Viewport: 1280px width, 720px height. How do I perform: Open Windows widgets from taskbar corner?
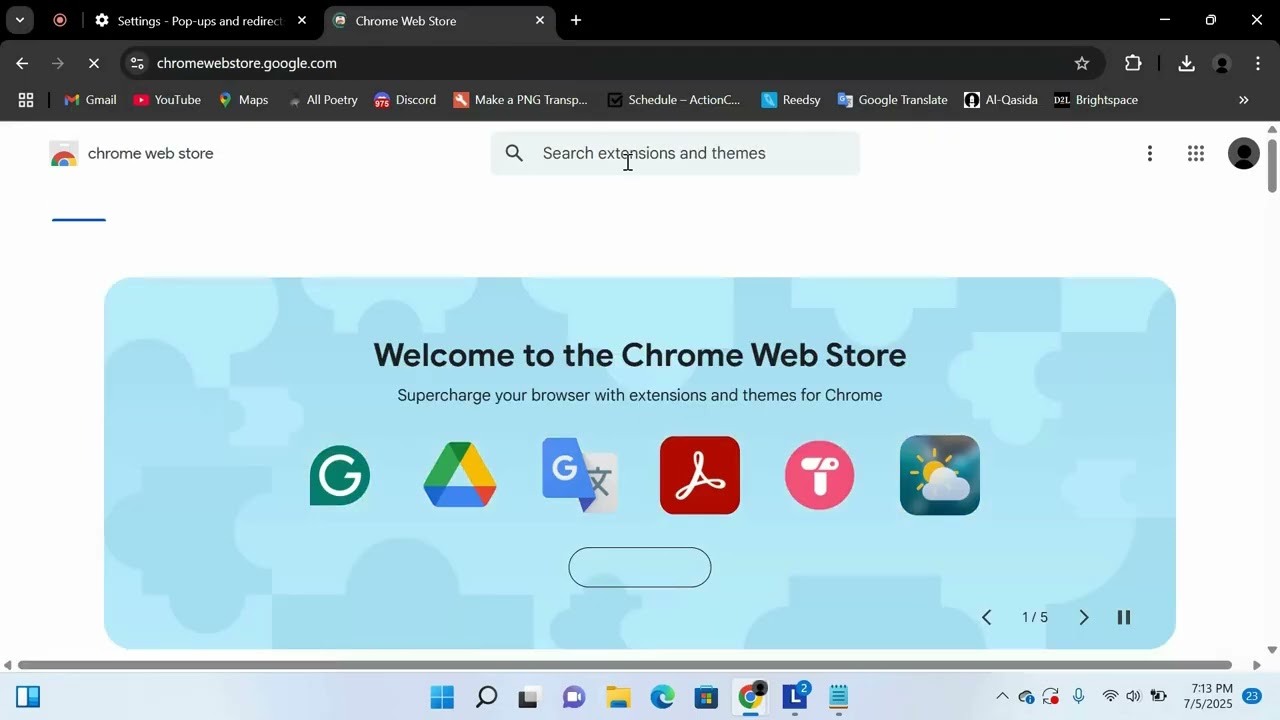pos(28,697)
